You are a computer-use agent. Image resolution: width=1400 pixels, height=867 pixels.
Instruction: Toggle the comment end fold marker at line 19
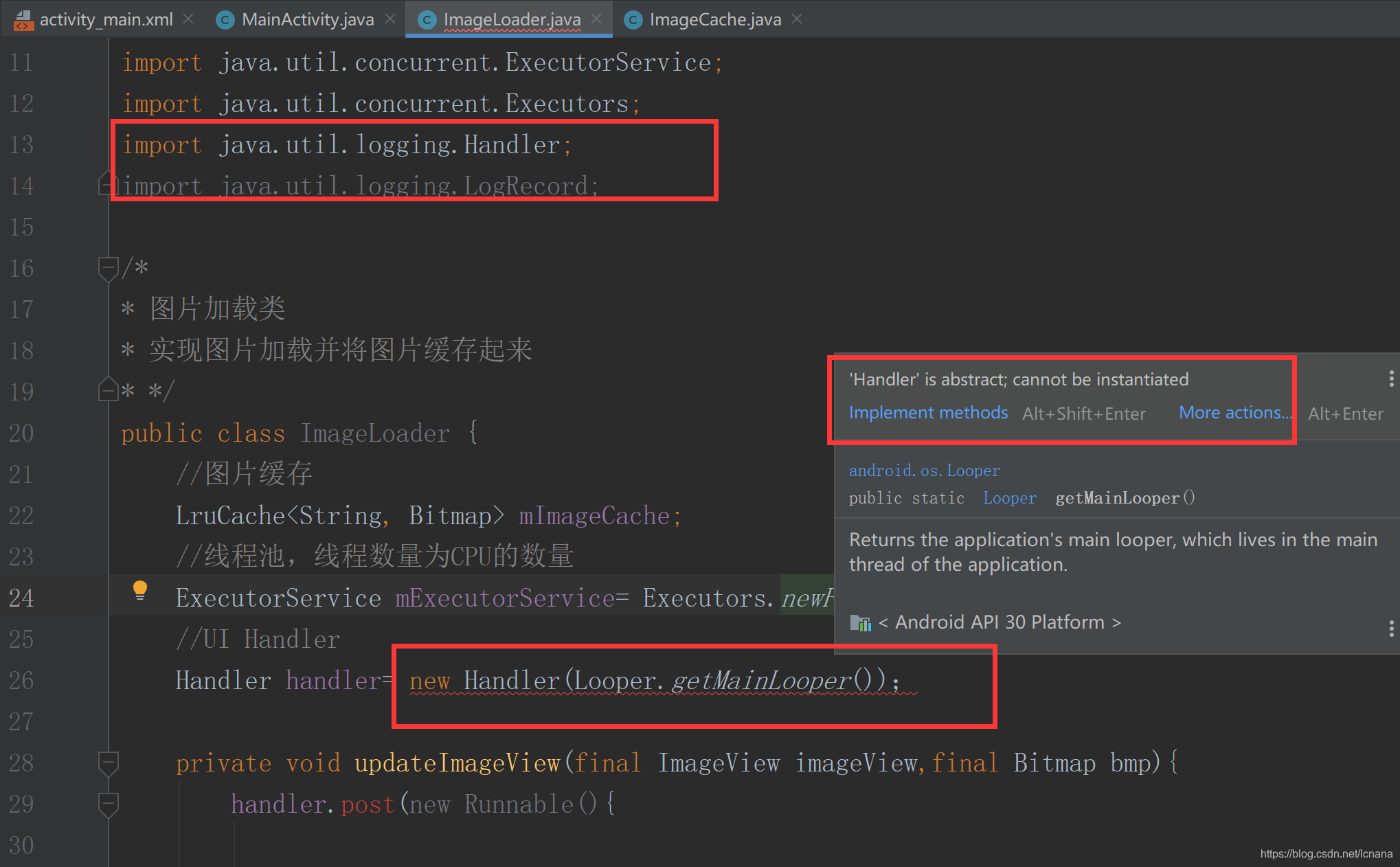108,389
